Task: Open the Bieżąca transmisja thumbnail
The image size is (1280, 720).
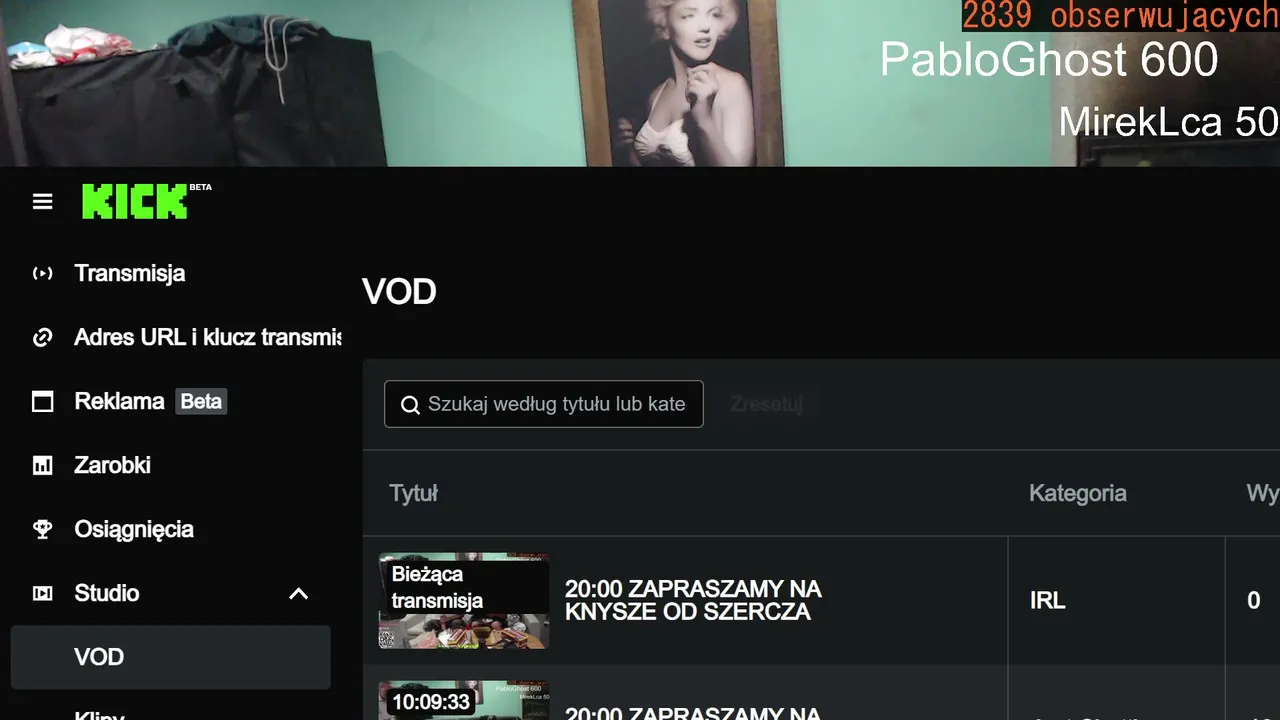Action: tap(464, 600)
